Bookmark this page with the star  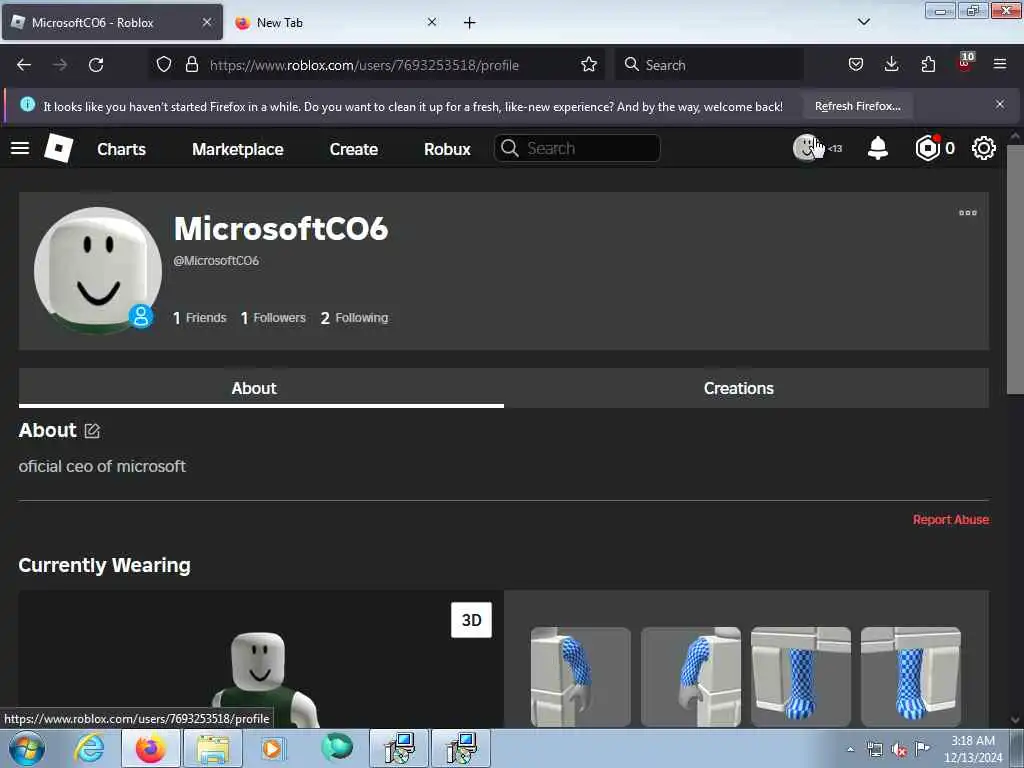(588, 64)
